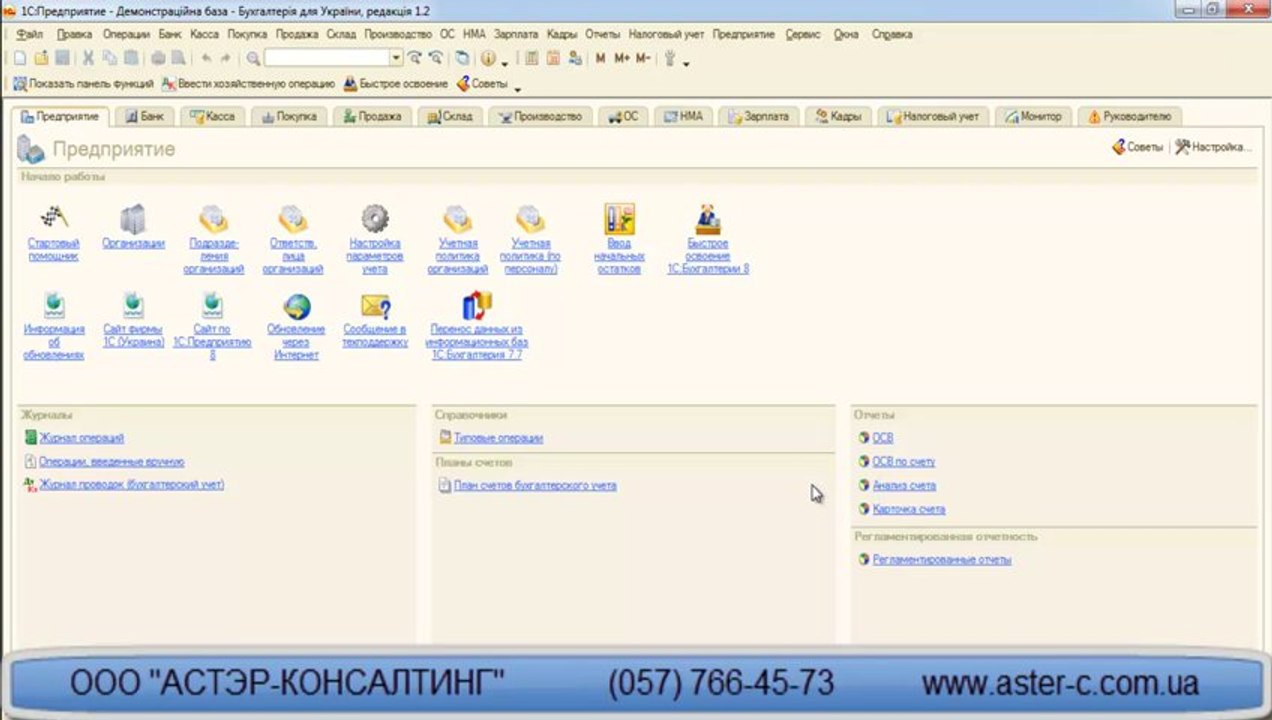This screenshot has width=1272, height=720.
Task: Open Перенос данных из 1С:Бухгалтерия 7.7 icon
Action: (x=477, y=305)
